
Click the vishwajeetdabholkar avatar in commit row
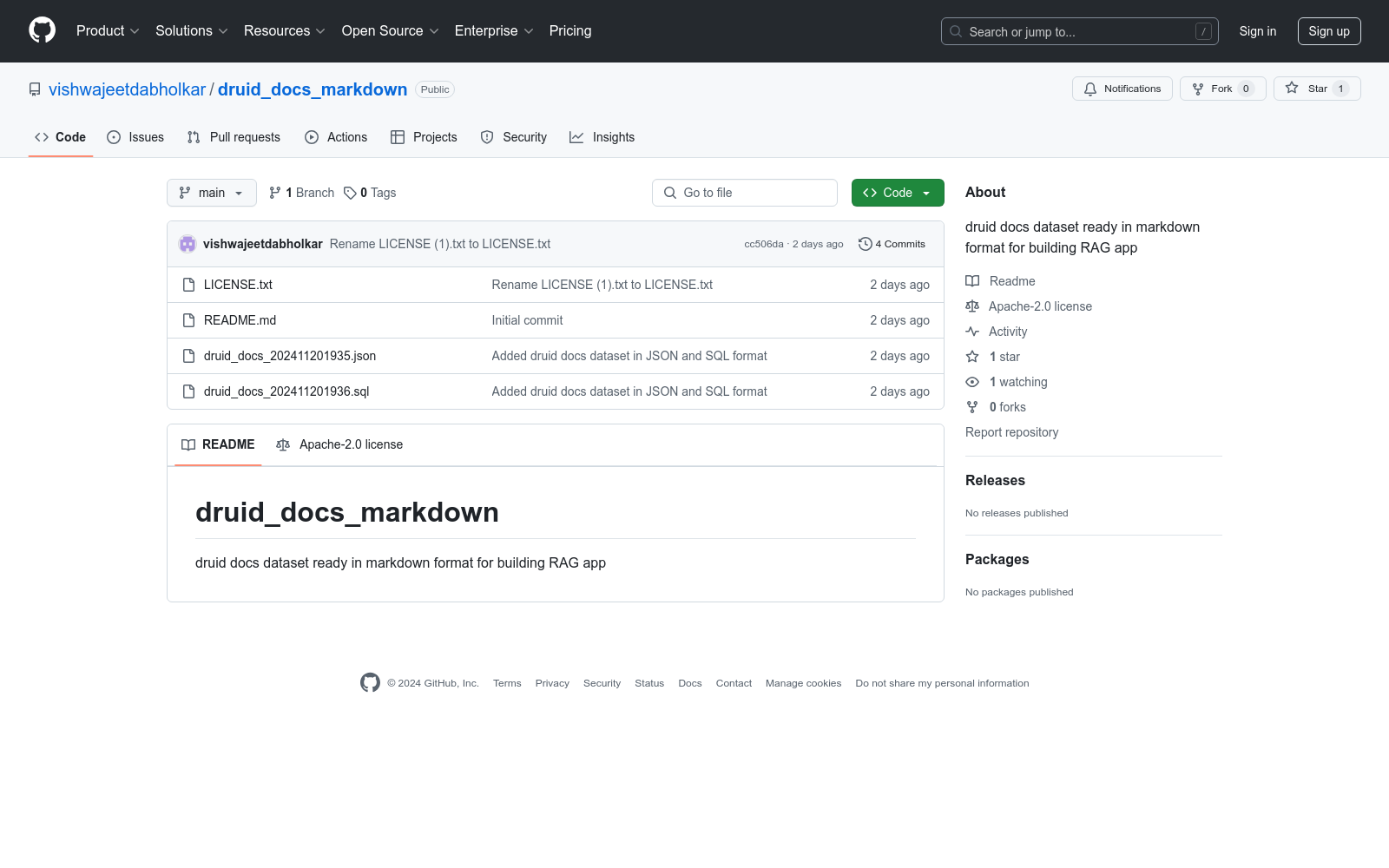point(188,244)
